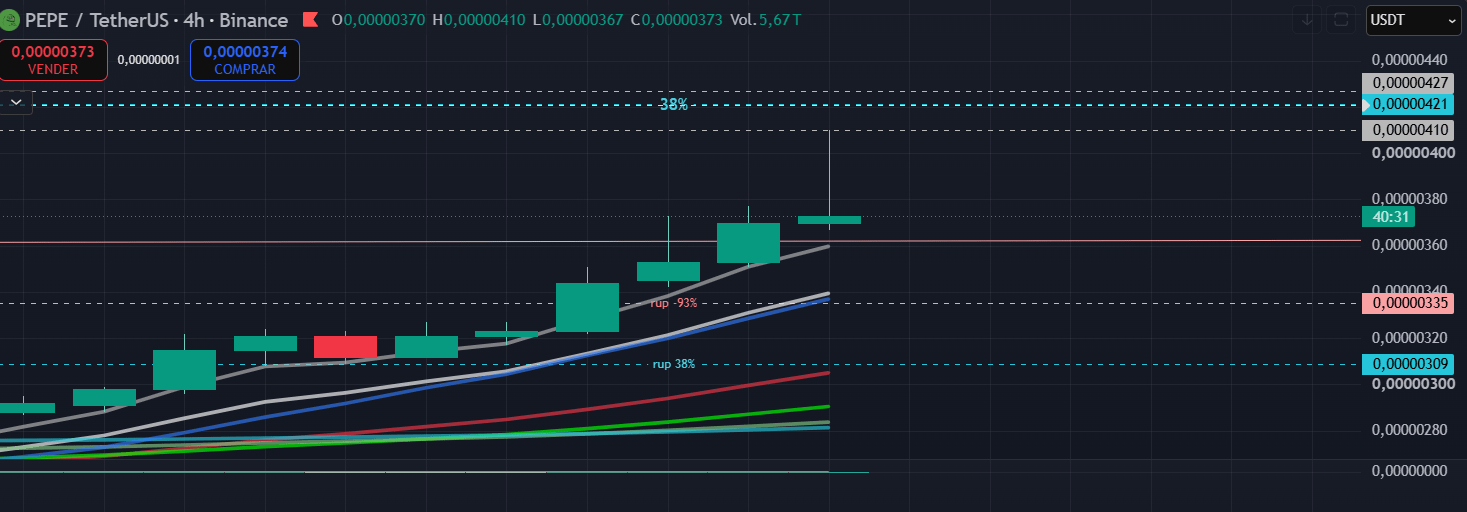The image size is (1467, 512).
Task: Click the 'rup -93%' line label
Action: tap(674, 302)
